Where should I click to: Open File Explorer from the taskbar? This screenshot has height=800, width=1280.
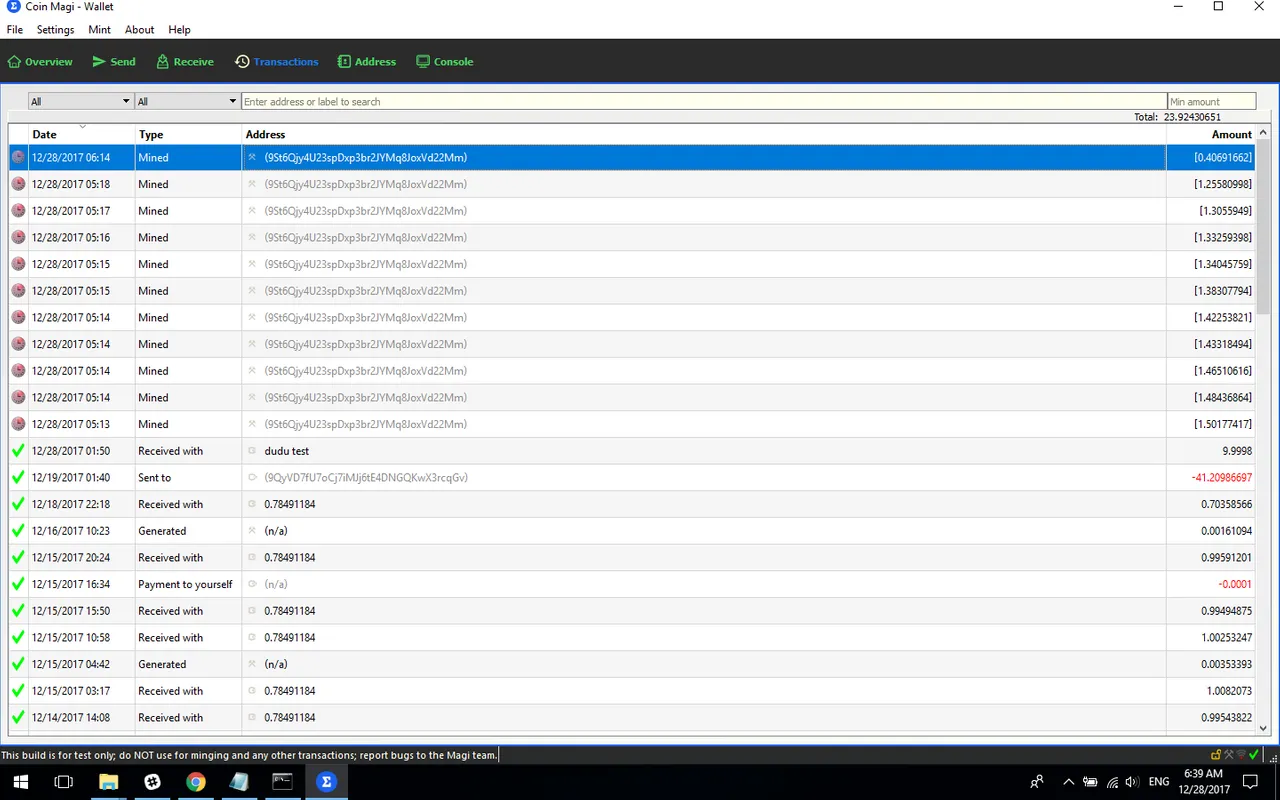tap(108, 782)
